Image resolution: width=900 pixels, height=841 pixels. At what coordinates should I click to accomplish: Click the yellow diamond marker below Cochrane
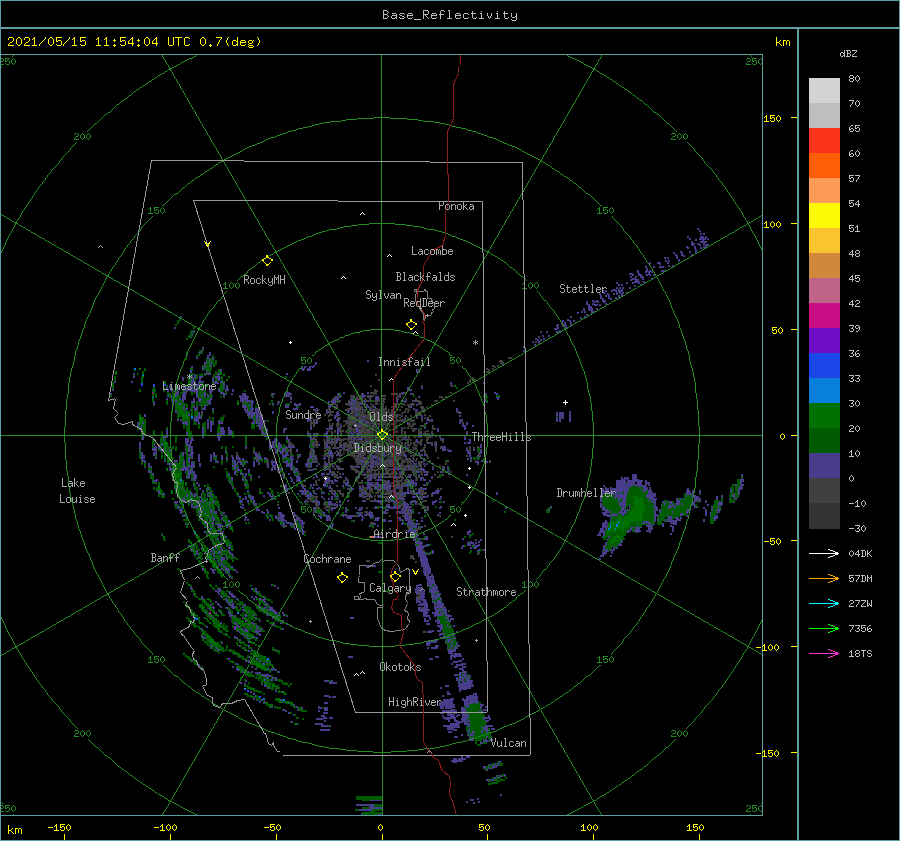point(342,578)
